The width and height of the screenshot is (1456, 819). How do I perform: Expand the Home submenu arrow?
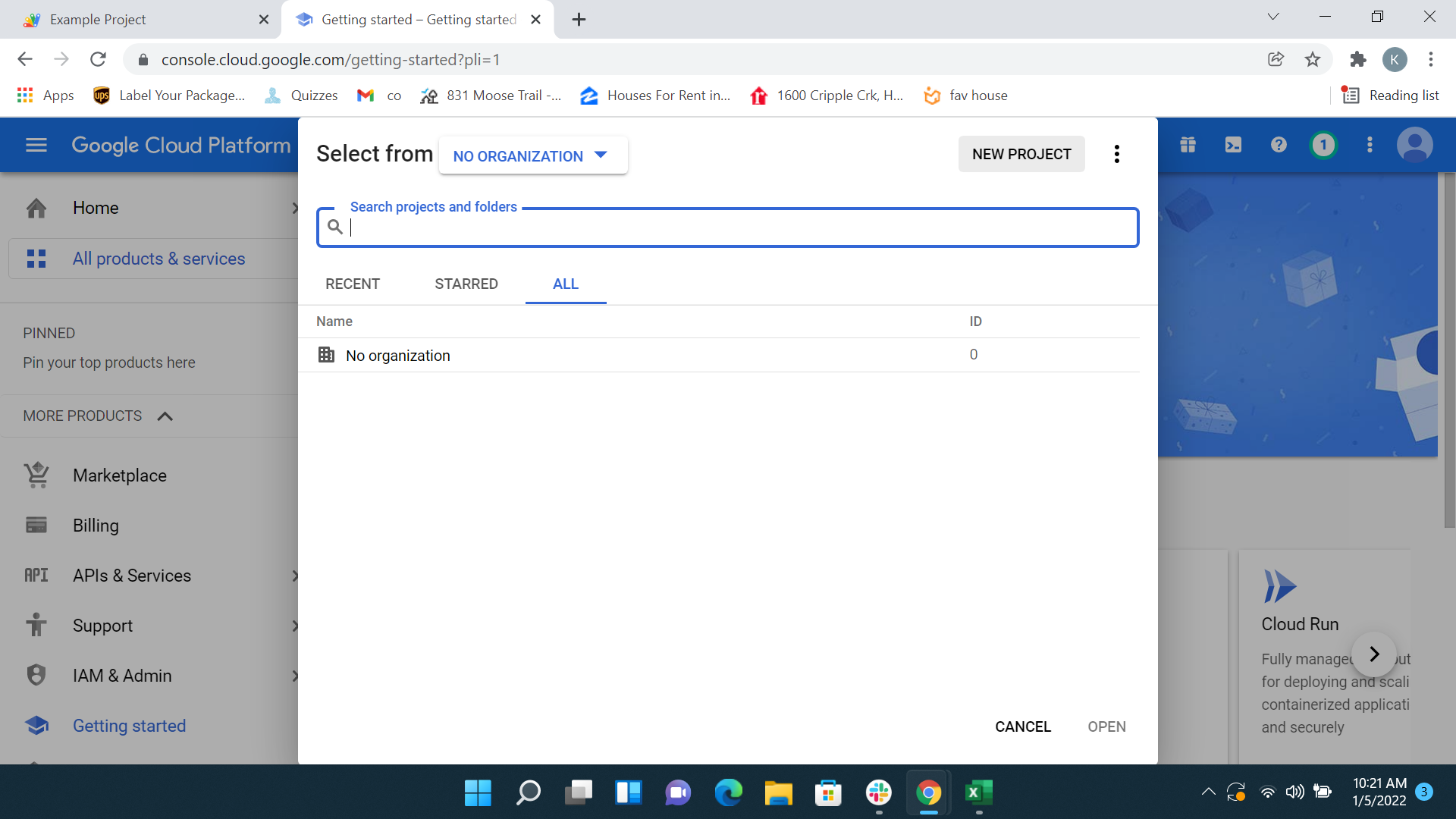click(x=295, y=208)
